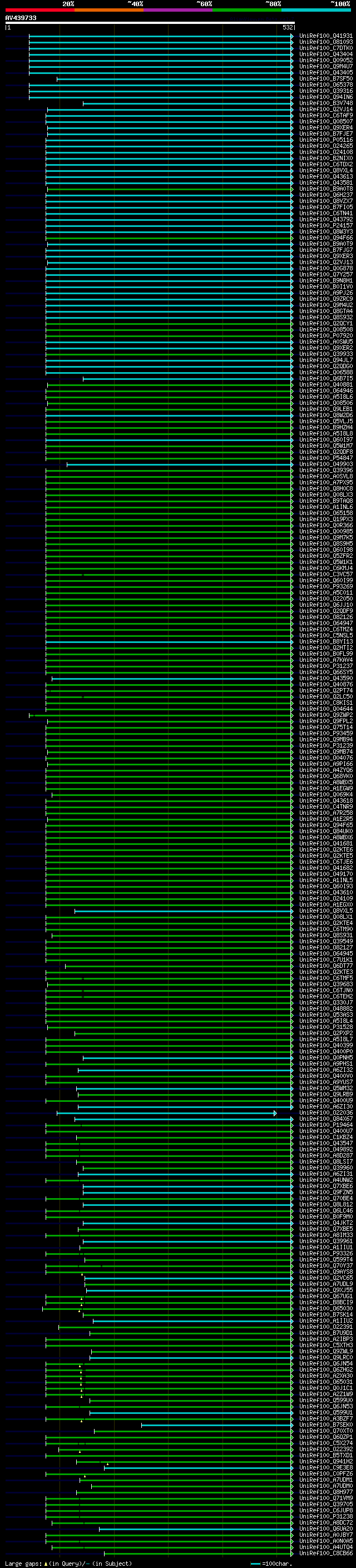This screenshot has height=1568, width=356.
Task: Select label UniRef100_C8CB66
Action: [325, 1554]
